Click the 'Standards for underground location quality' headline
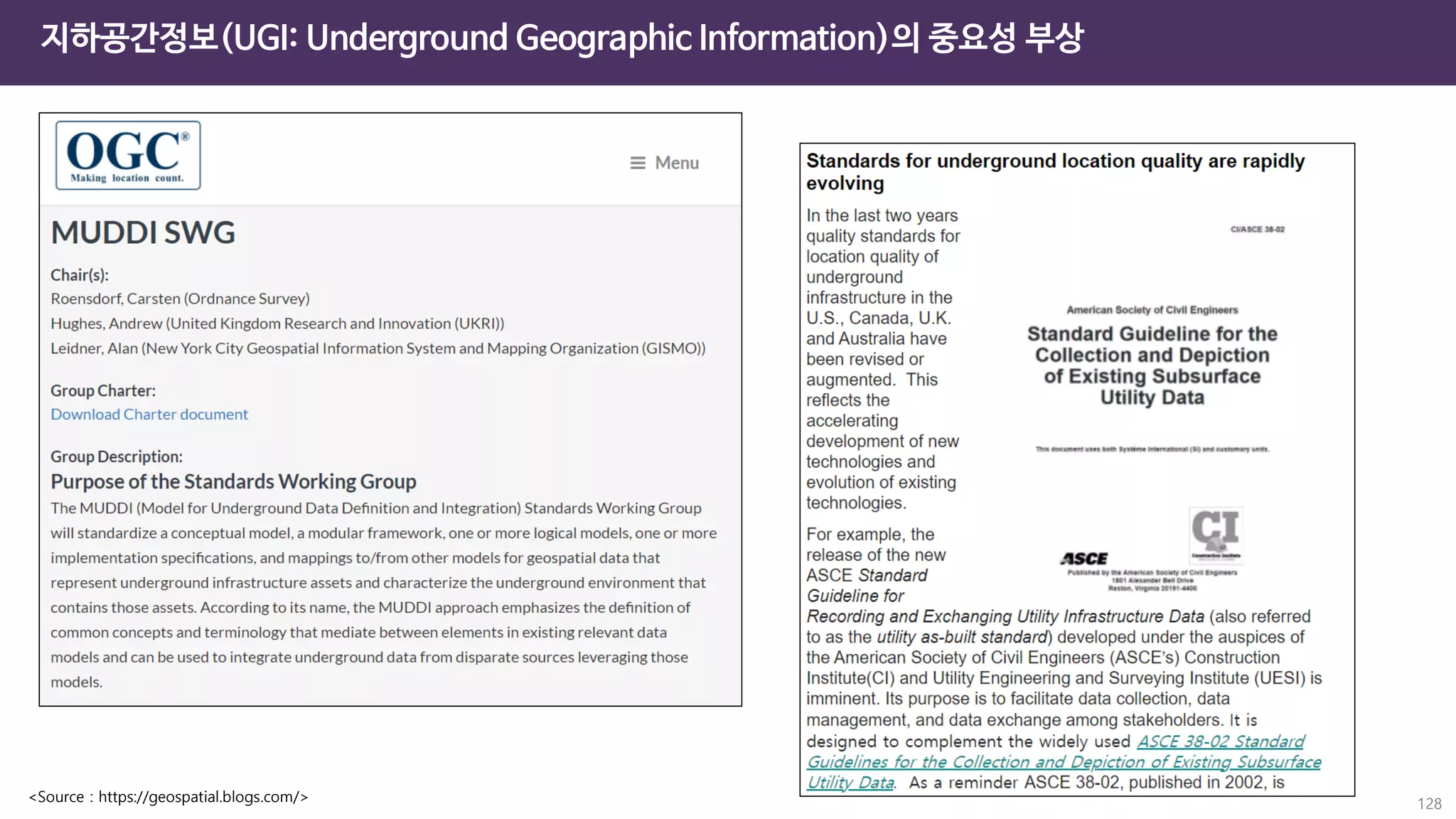 (x=1056, y=172)
